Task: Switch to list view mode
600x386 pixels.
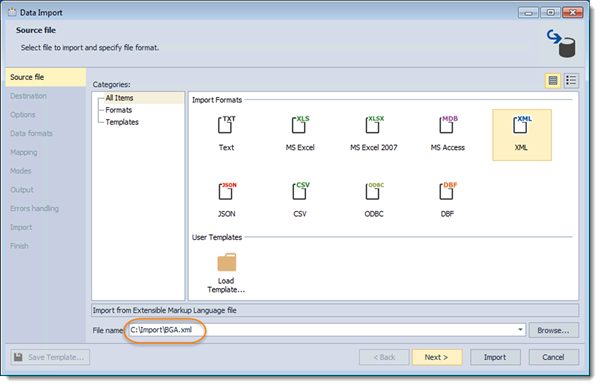Action: pos(571,80)
